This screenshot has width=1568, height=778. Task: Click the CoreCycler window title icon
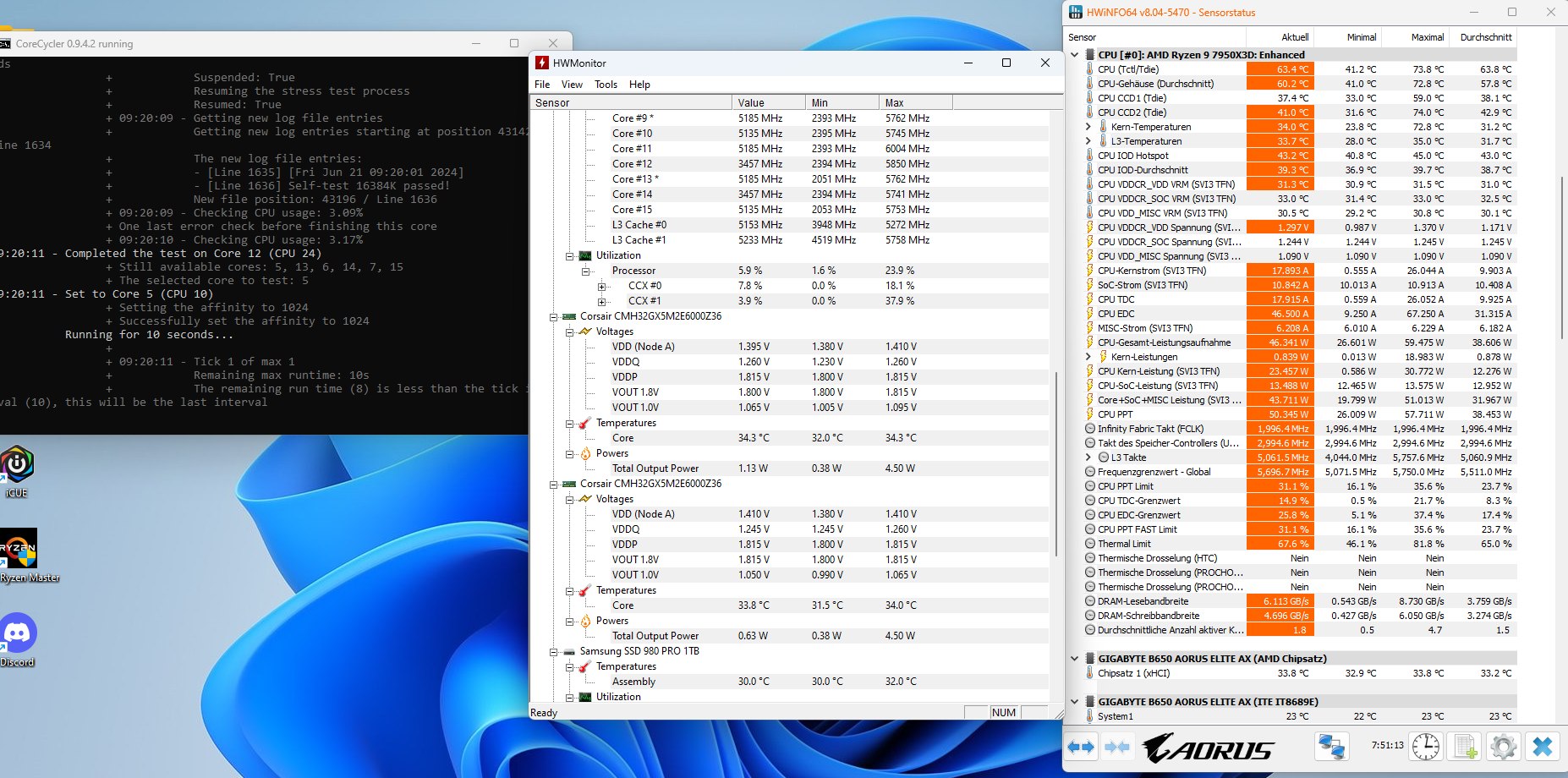(5, 43)
